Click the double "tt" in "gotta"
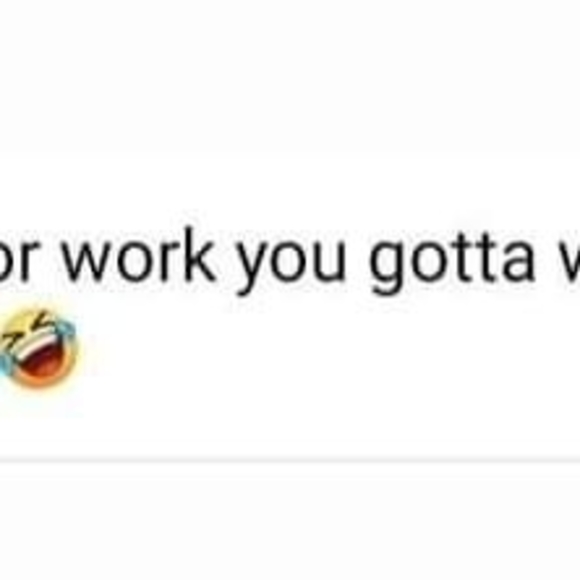Viewport: 580px width, 580px height. pyautogui.click(x=477, y=257)
